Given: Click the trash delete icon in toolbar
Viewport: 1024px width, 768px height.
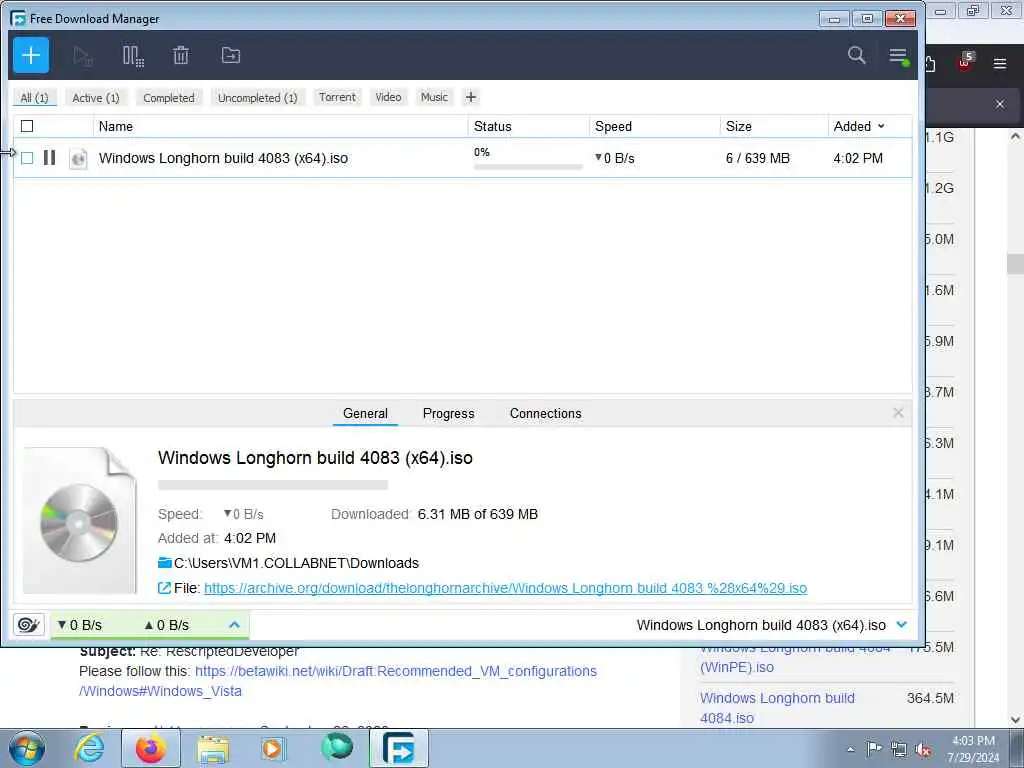Looking at the screenshot, I should pos(181,56).
